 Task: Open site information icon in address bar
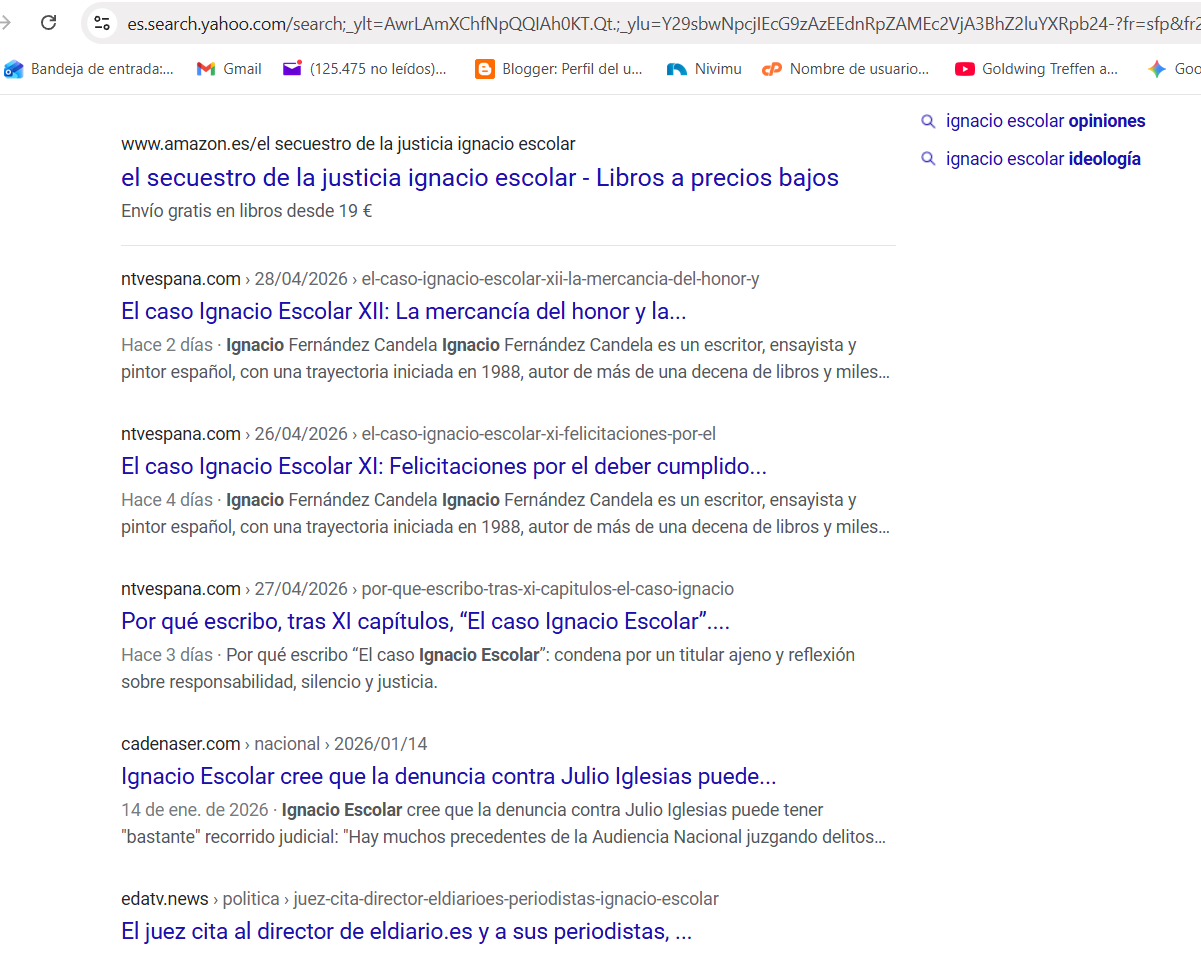[x=101, y=23]
